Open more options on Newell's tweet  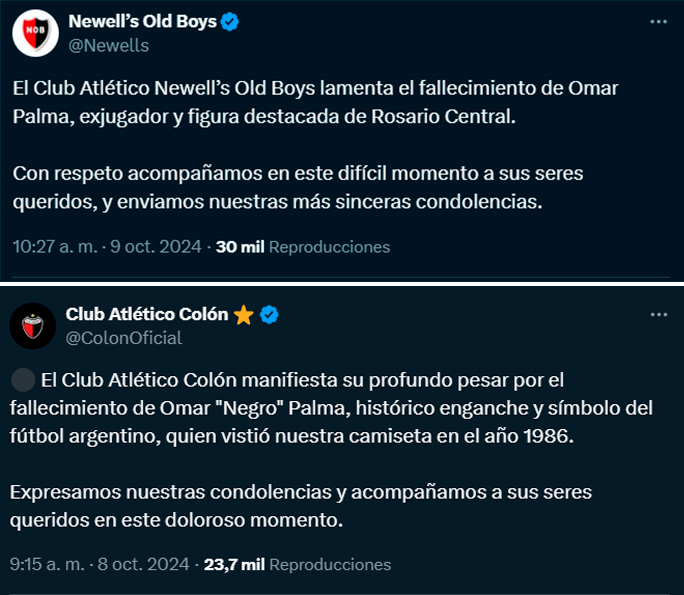(658, 22)
